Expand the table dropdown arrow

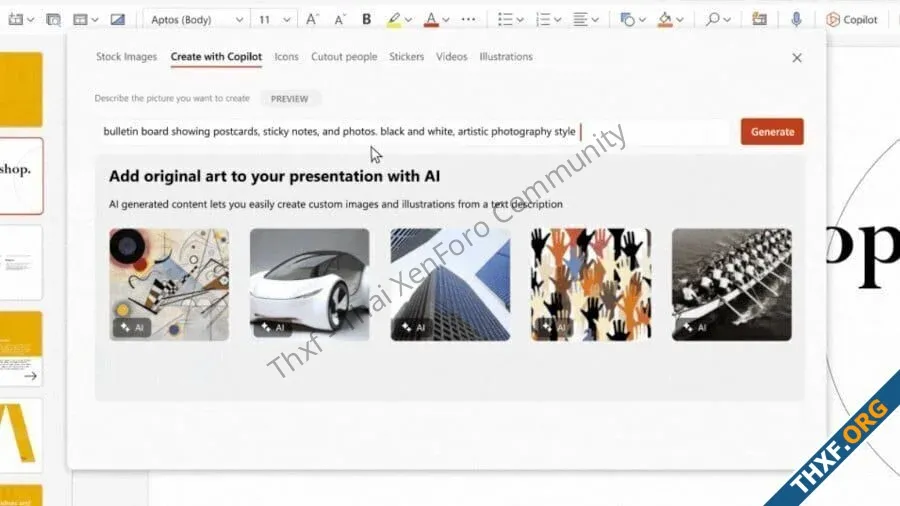pos(95,20)
